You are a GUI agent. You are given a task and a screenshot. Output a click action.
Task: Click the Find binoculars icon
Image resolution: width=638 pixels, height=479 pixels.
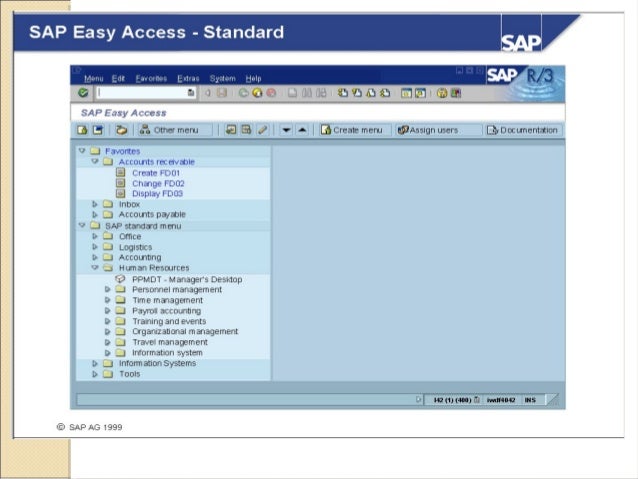[307, 93]
